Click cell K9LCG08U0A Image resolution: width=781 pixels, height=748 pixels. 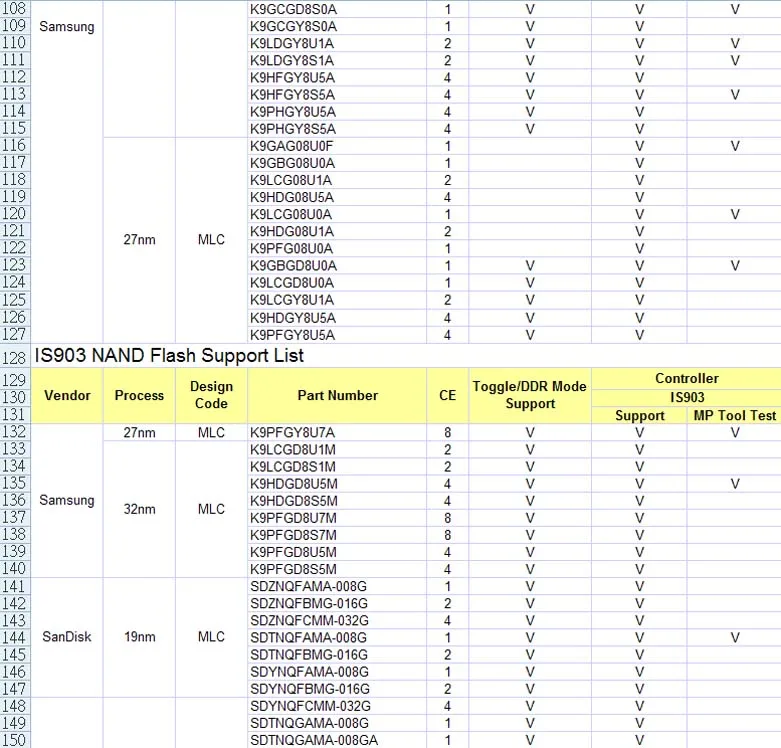pos(337,214)
